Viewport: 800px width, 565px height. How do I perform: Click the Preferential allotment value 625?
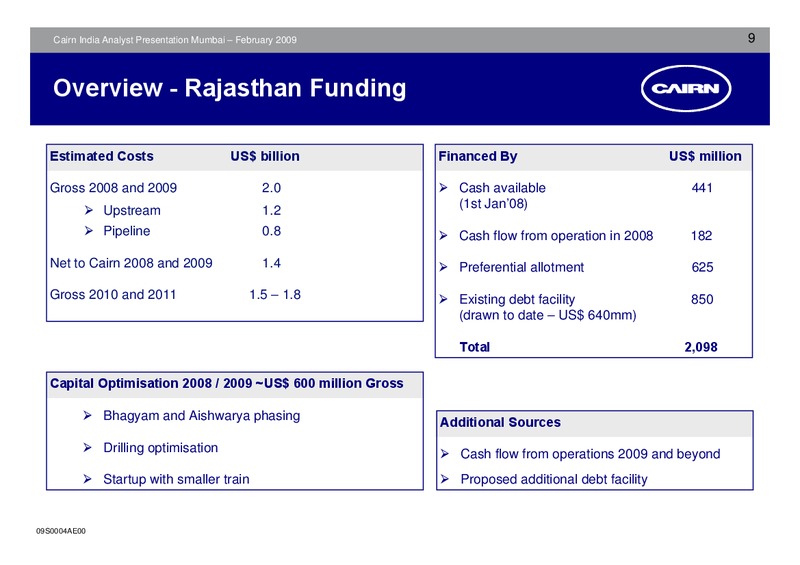[x=702, y=267]
